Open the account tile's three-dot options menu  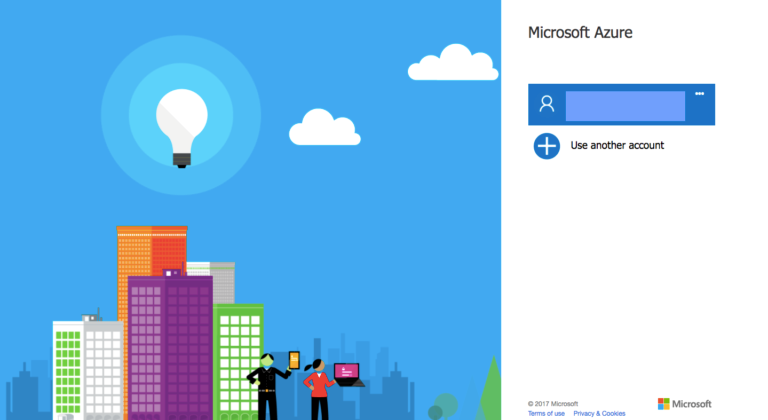pos(699,94)
